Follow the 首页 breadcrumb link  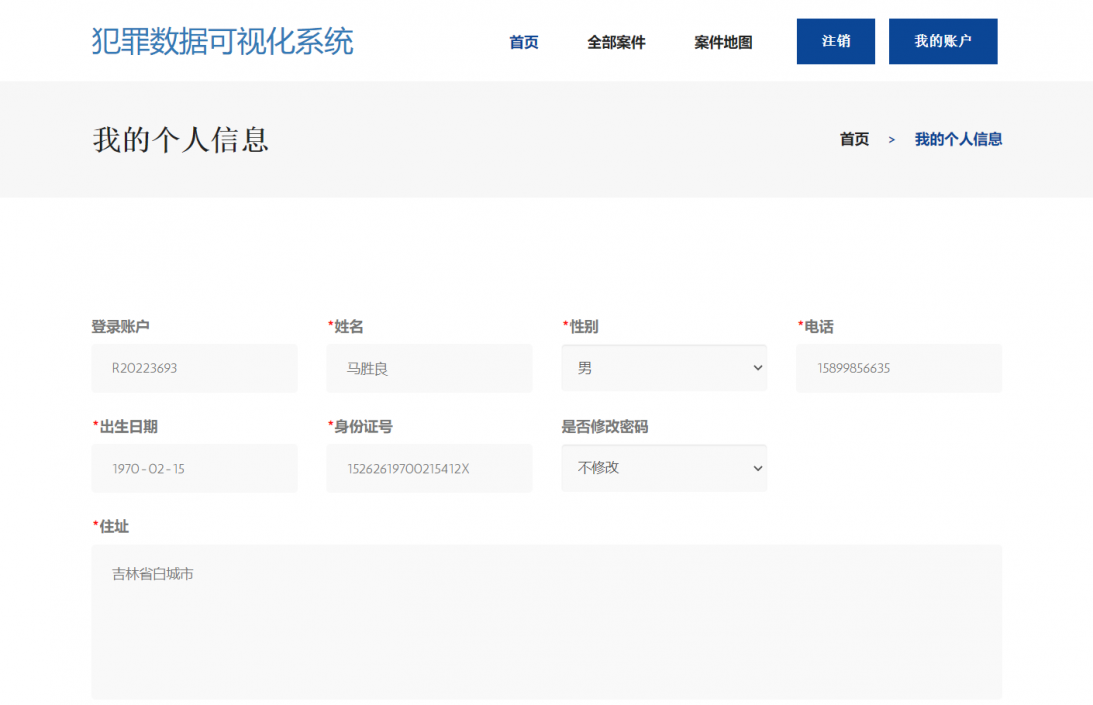point(854,139)
